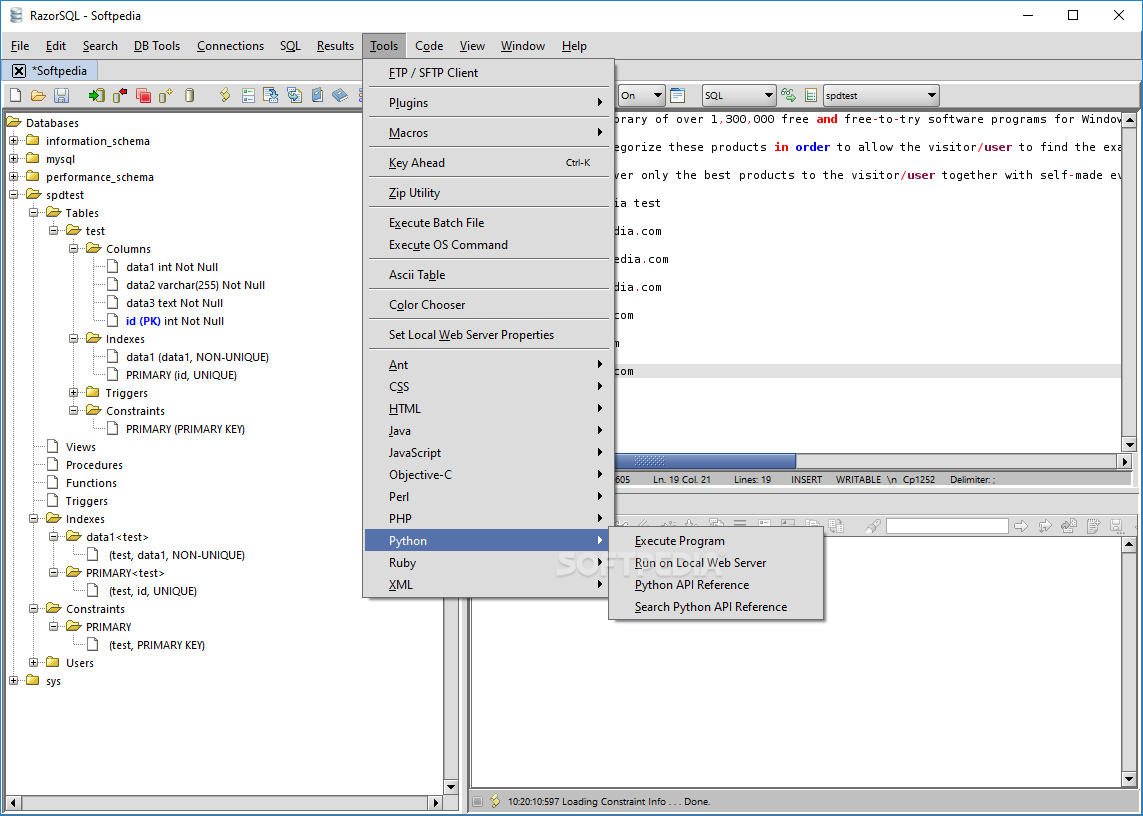This screenshot has height=816, width=1143.
Task: Click the red overlapping squares toolbar icon
Action: [x=144, y=96]
